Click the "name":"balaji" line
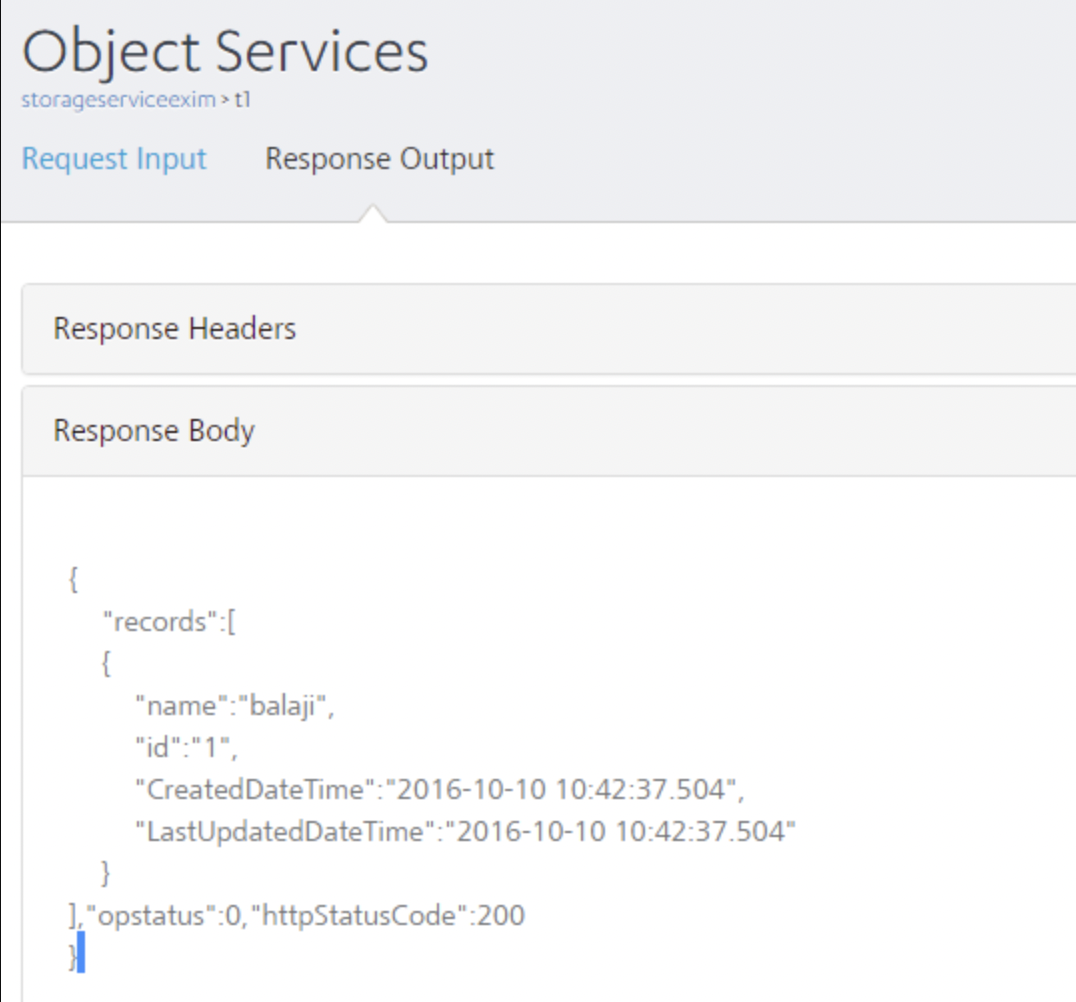The width and height of the screenshot is (1076, 1002). pos(234,706)
